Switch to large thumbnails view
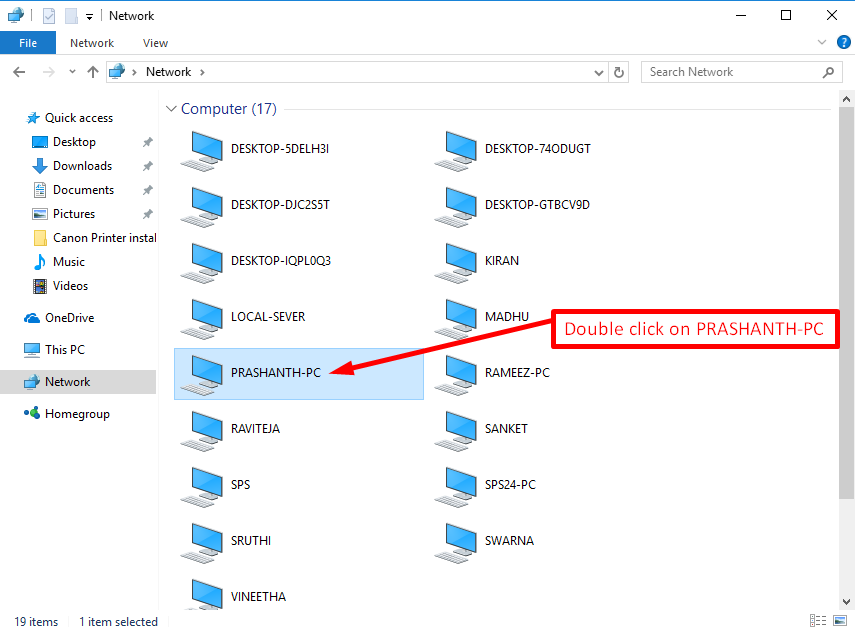 838,621
